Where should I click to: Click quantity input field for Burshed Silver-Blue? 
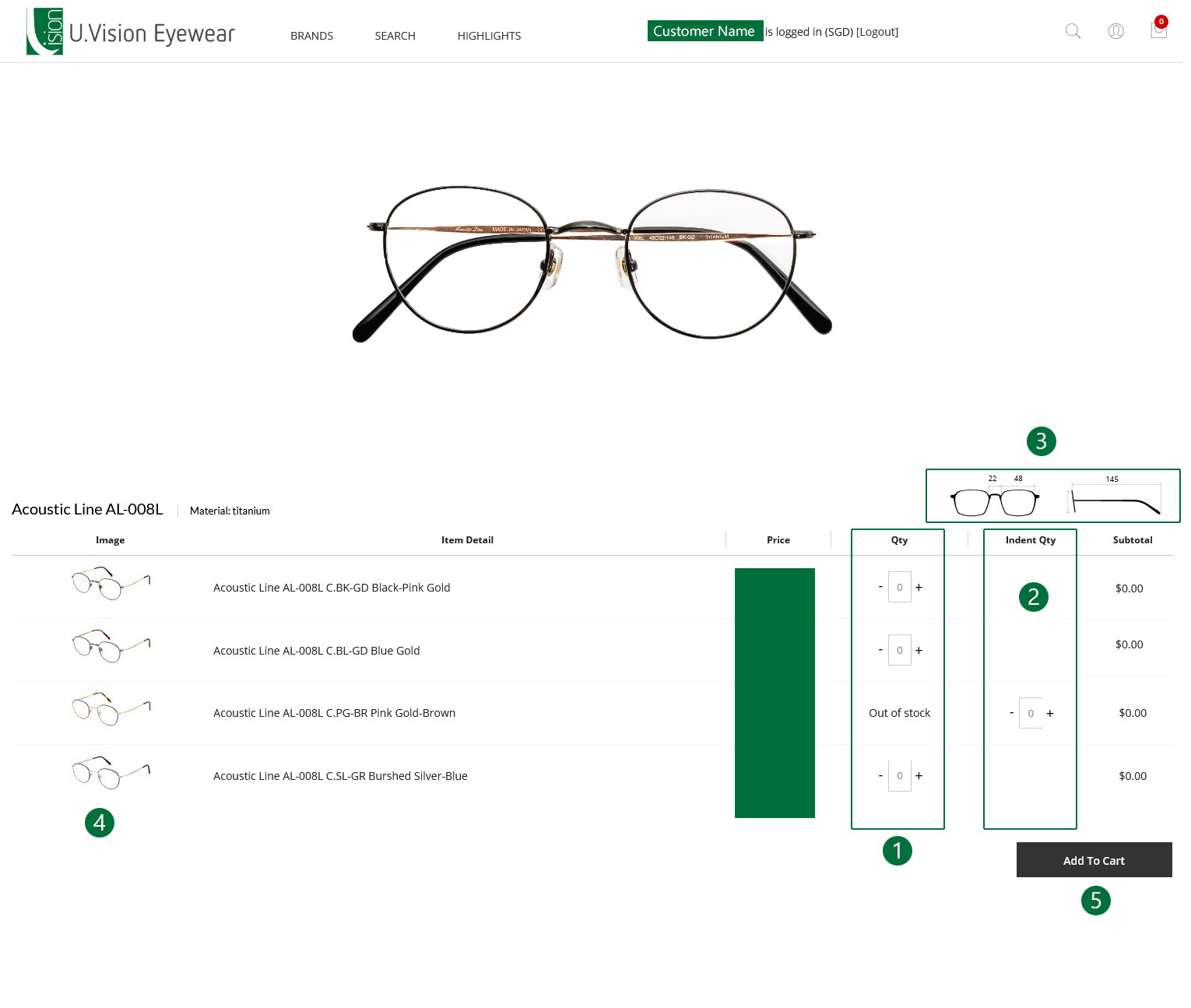899,776
